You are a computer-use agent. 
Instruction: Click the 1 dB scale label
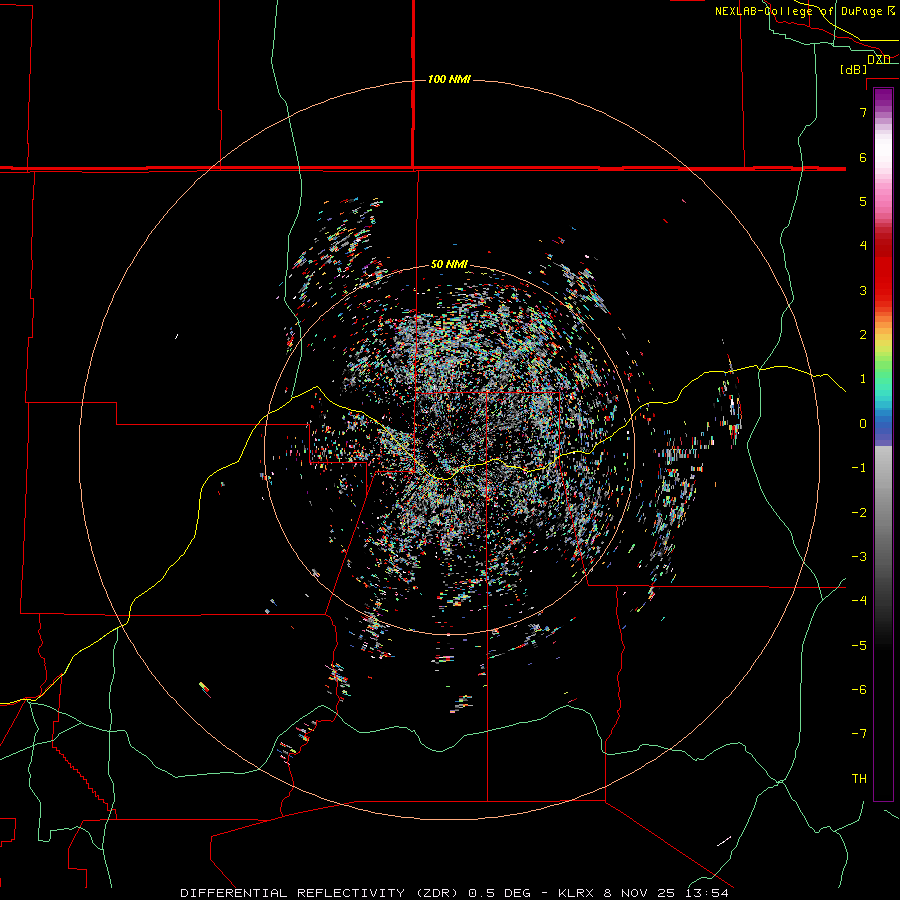pyautogui.click(x=863, y=379)
